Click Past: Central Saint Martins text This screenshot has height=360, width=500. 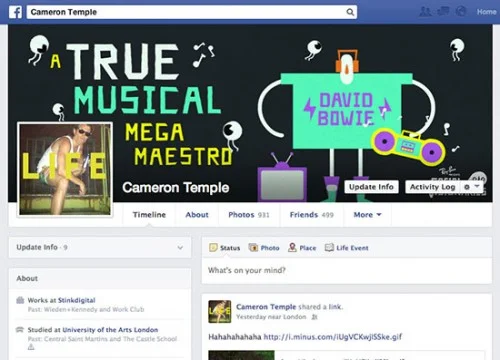(102, 339)
